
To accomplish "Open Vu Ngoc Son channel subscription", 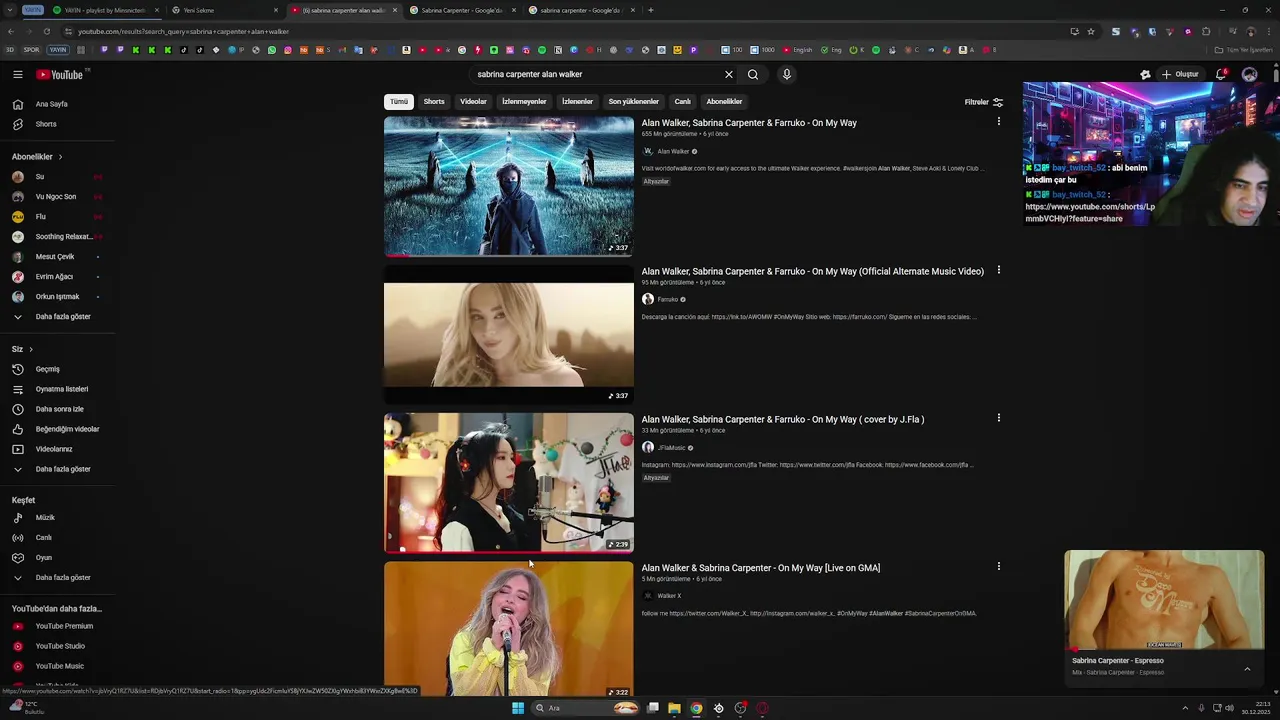I will [x=56, y=197].
